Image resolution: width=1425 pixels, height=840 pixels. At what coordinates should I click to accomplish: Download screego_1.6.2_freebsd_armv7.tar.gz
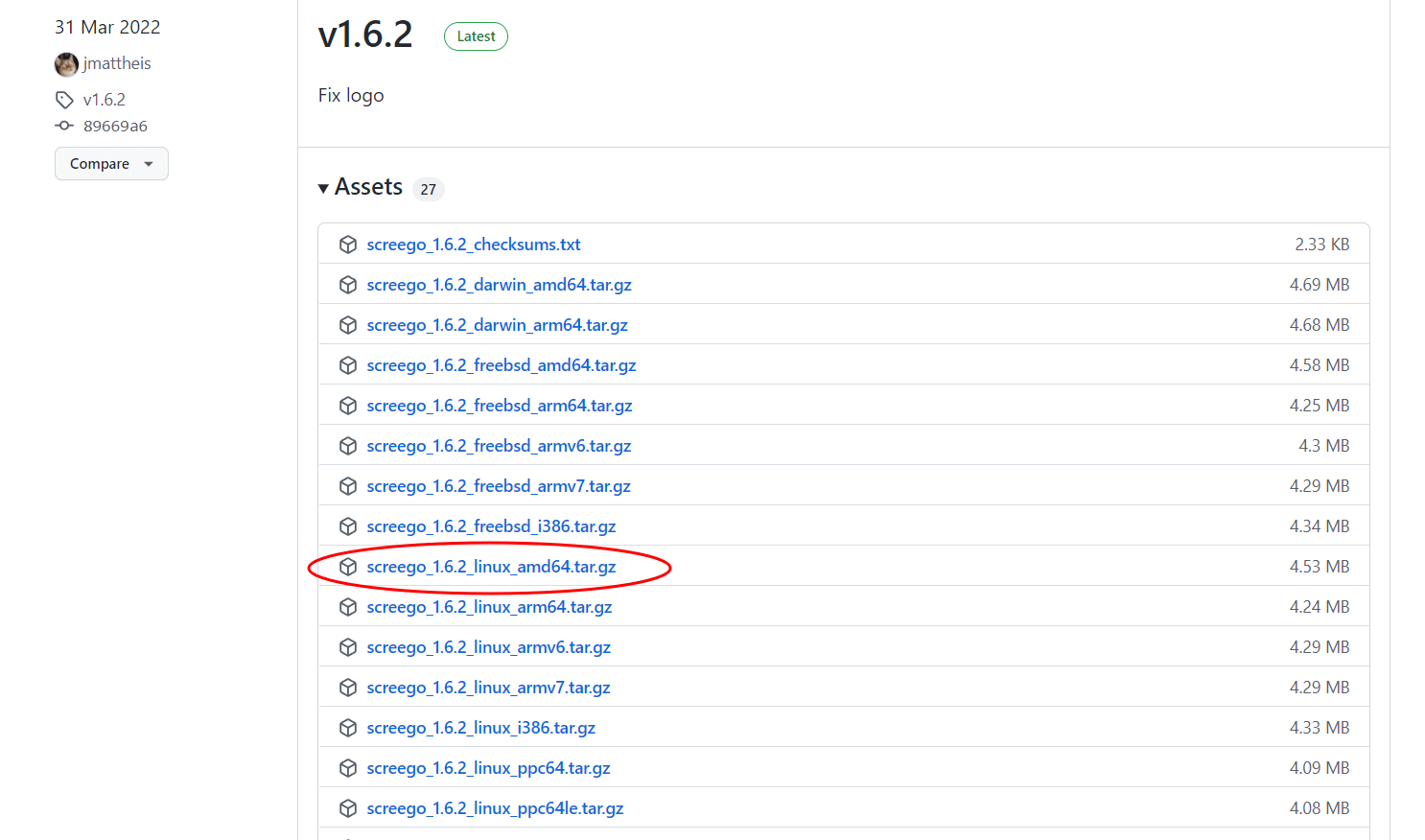499,486
